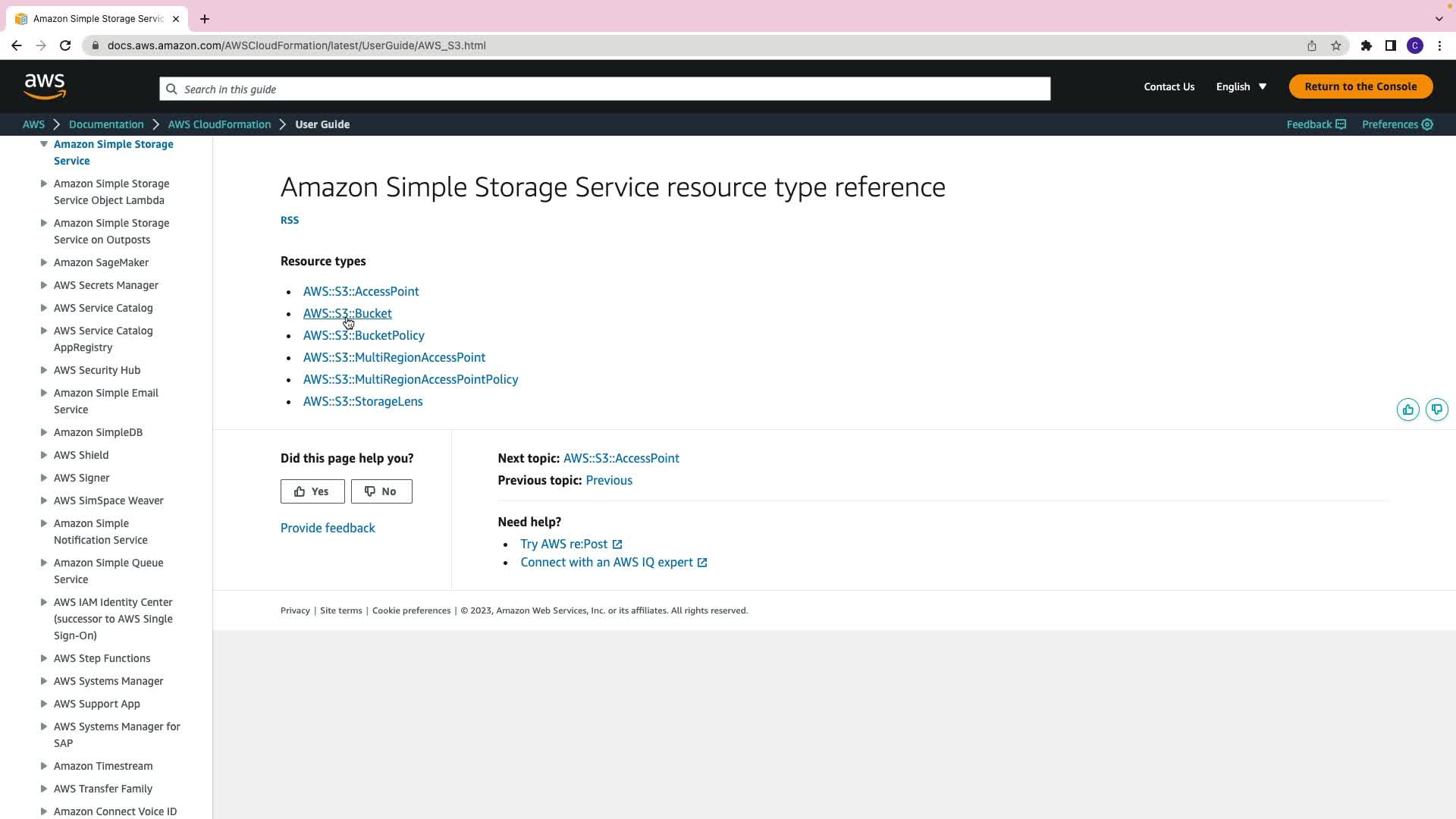Answer No to page helpfulness
The height and width of the screenshot is (819, 1456).
pos(381,491)
